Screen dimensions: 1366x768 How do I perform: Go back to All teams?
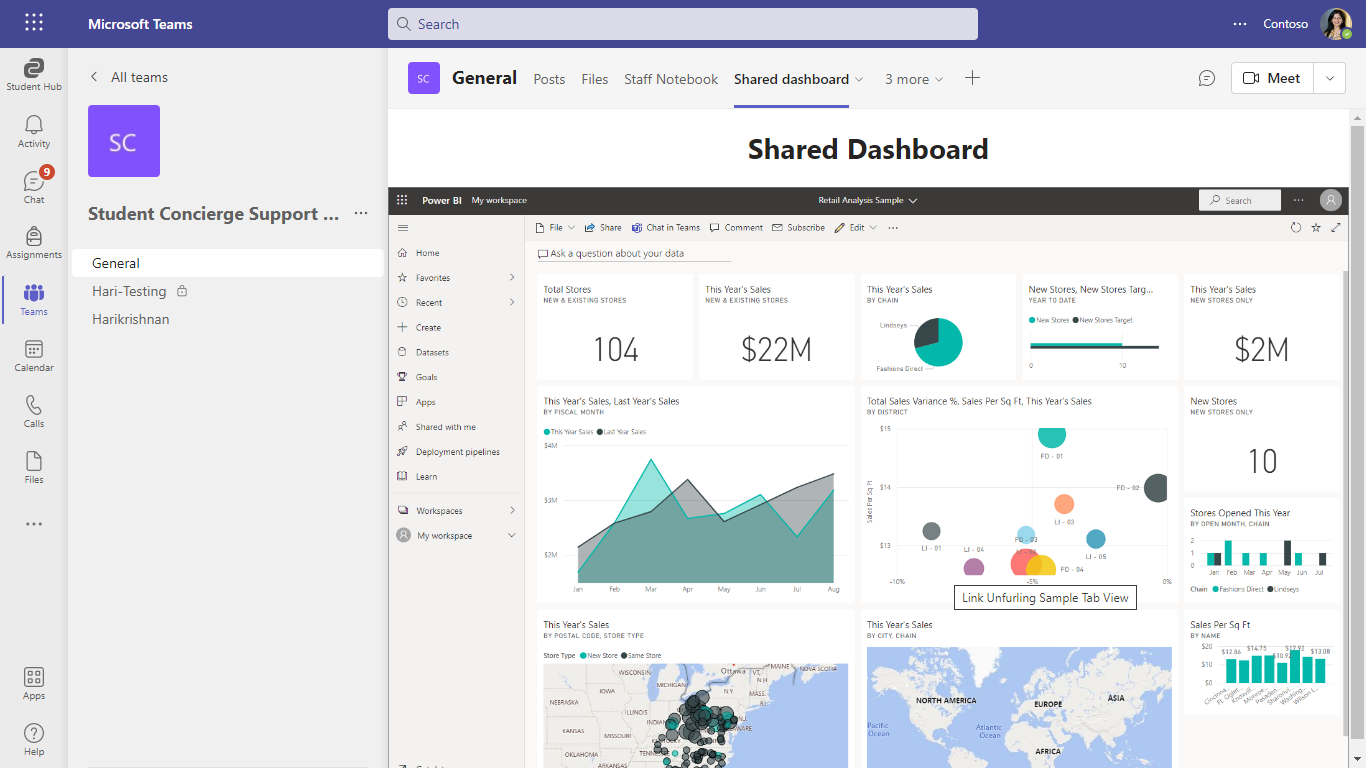[129, 77]
